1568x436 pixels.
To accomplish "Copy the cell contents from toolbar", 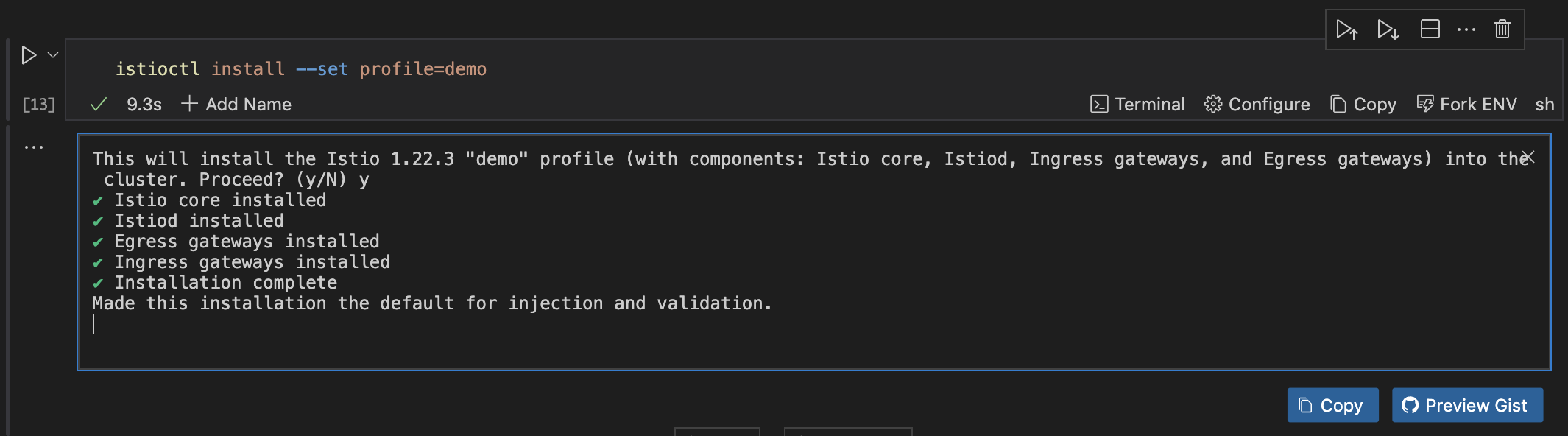I will (x=1363, y=105).
